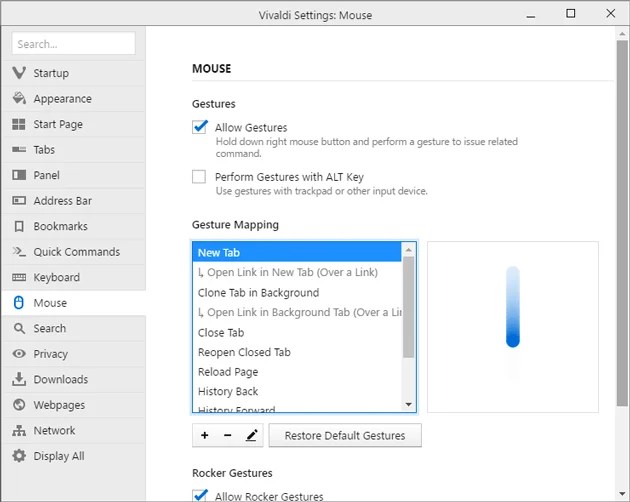Select Open Link in New Tab entry
This screenshot has height=502, width=630.
(297, 272)
